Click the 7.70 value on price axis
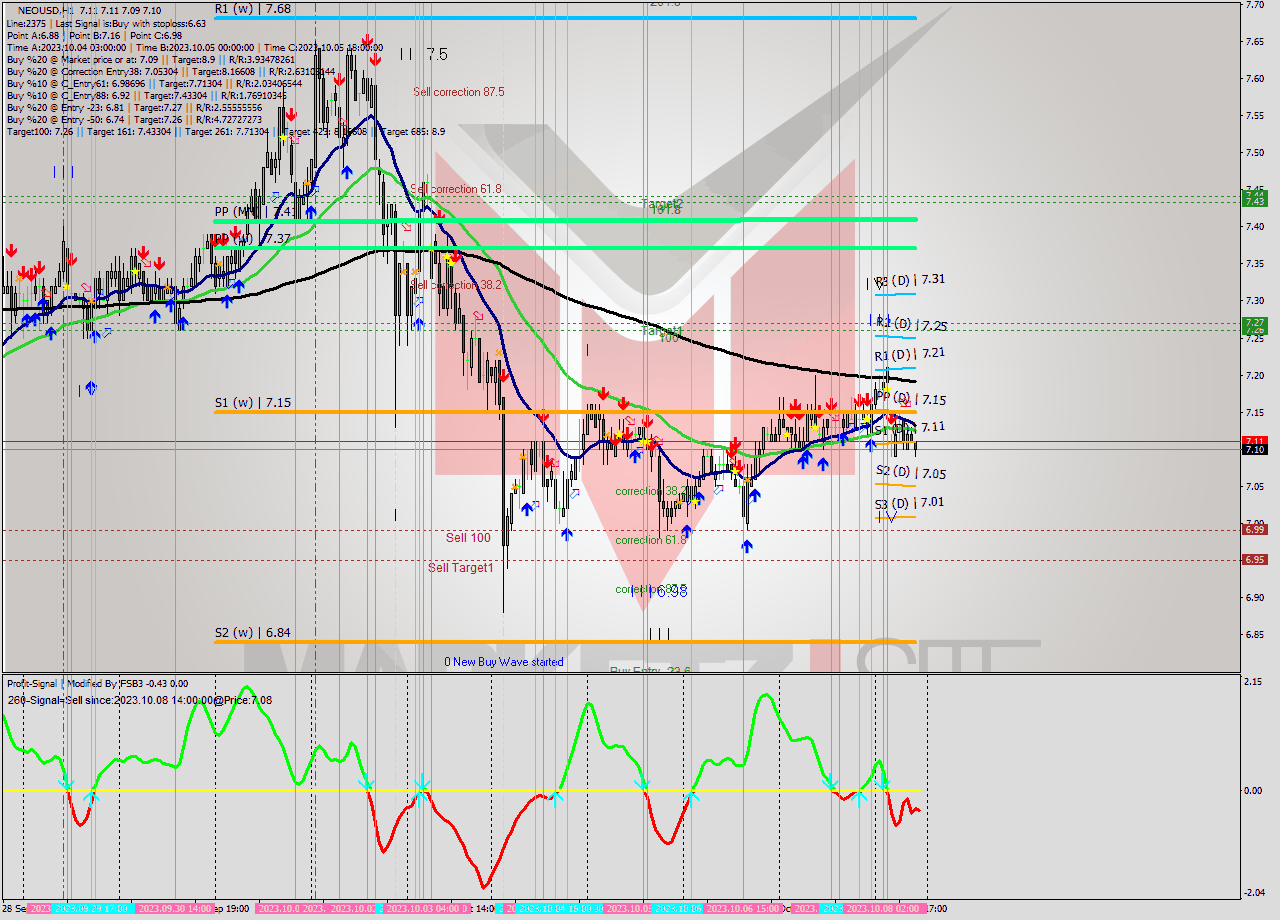1280x920 pixels. pos(1255,5)
